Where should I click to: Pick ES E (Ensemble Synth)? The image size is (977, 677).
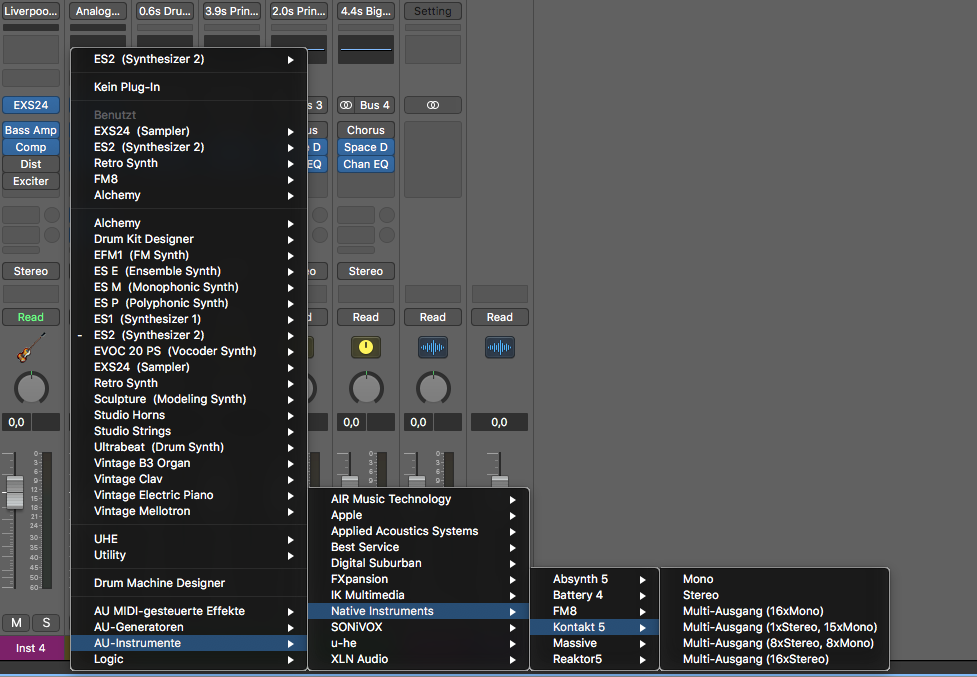coord(189,271)
